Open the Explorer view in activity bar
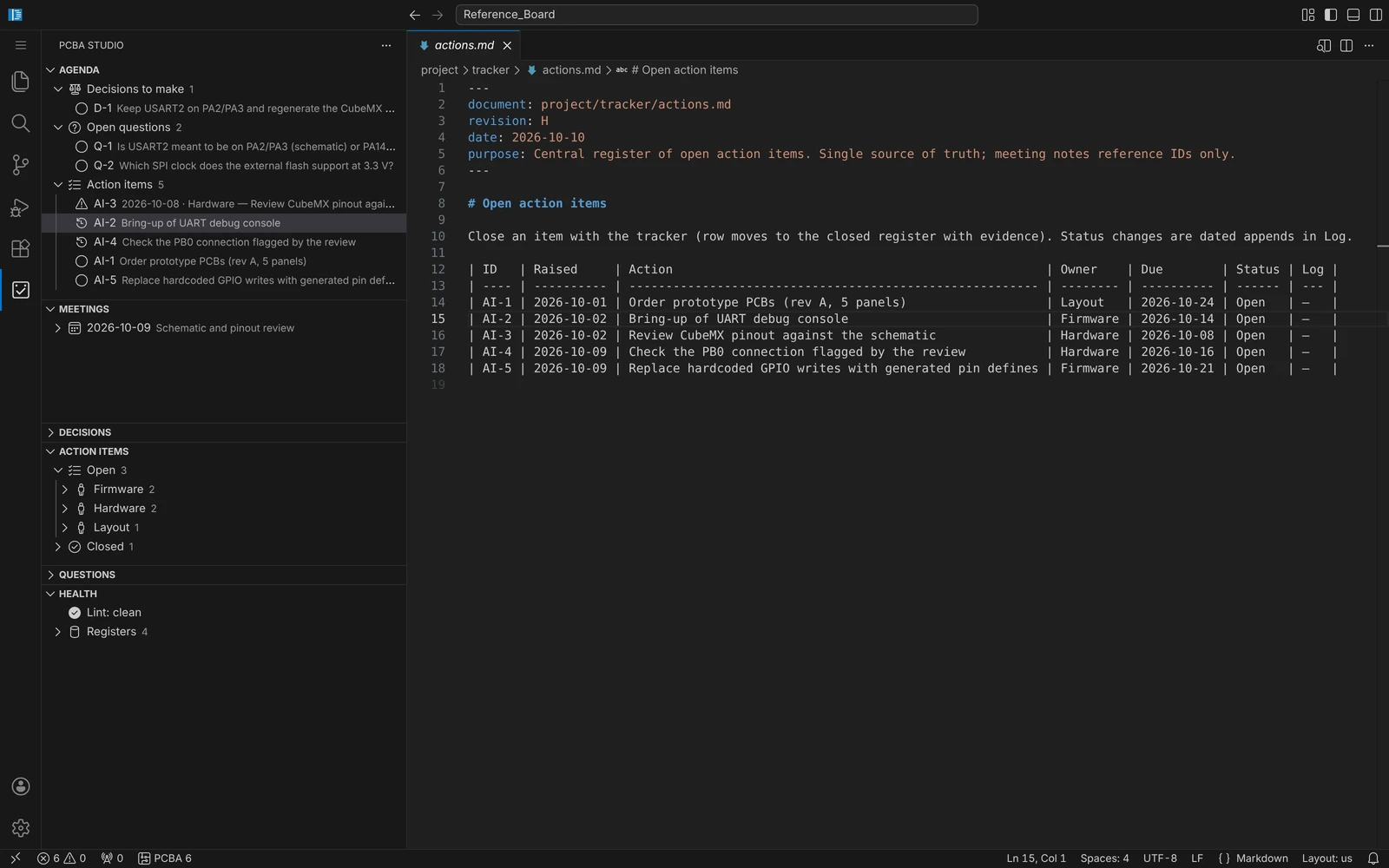The width and height of the screenshot is (1389, 868). [x=20, y=82]
